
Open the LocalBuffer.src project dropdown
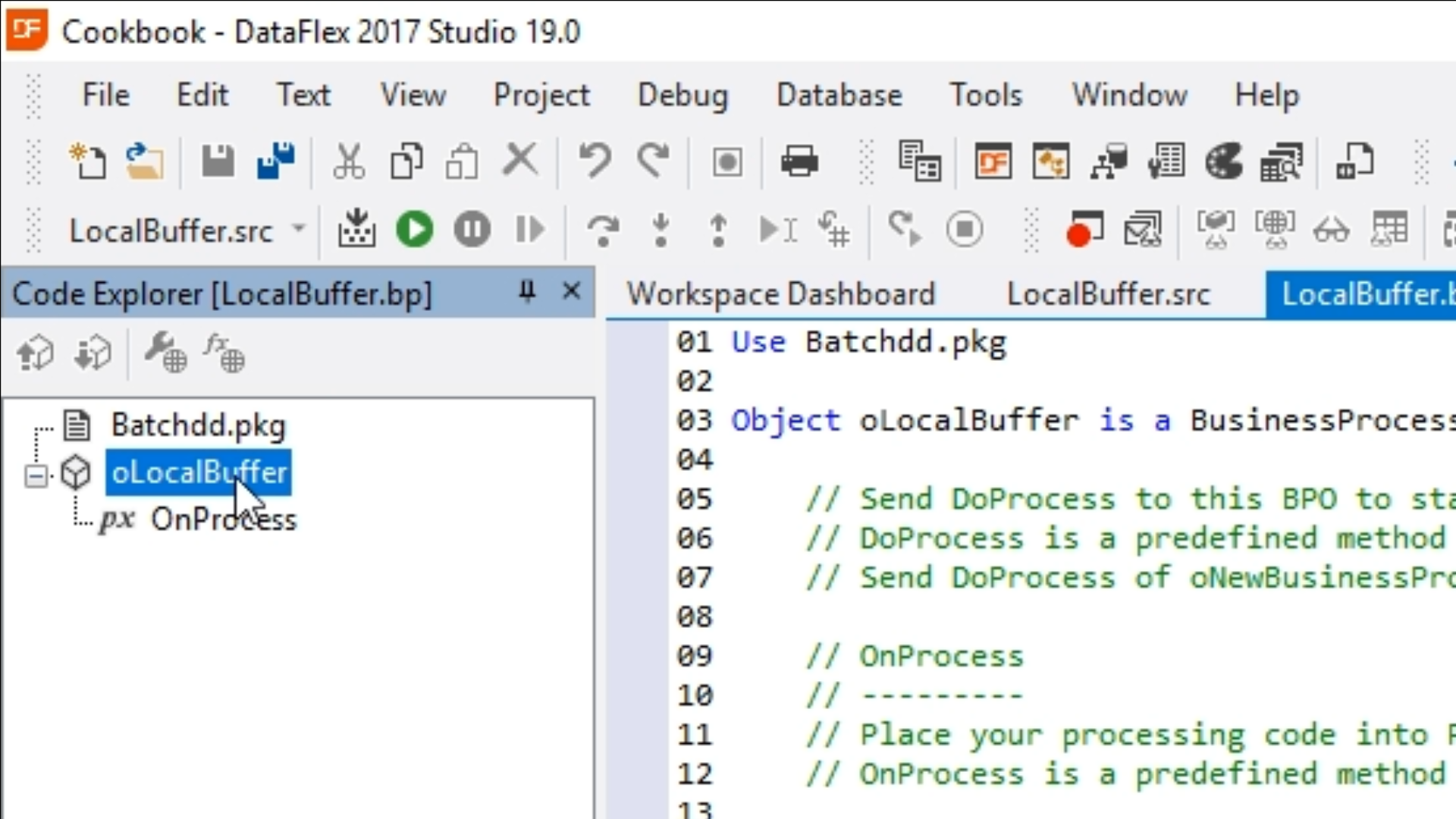tap(300, 229)
